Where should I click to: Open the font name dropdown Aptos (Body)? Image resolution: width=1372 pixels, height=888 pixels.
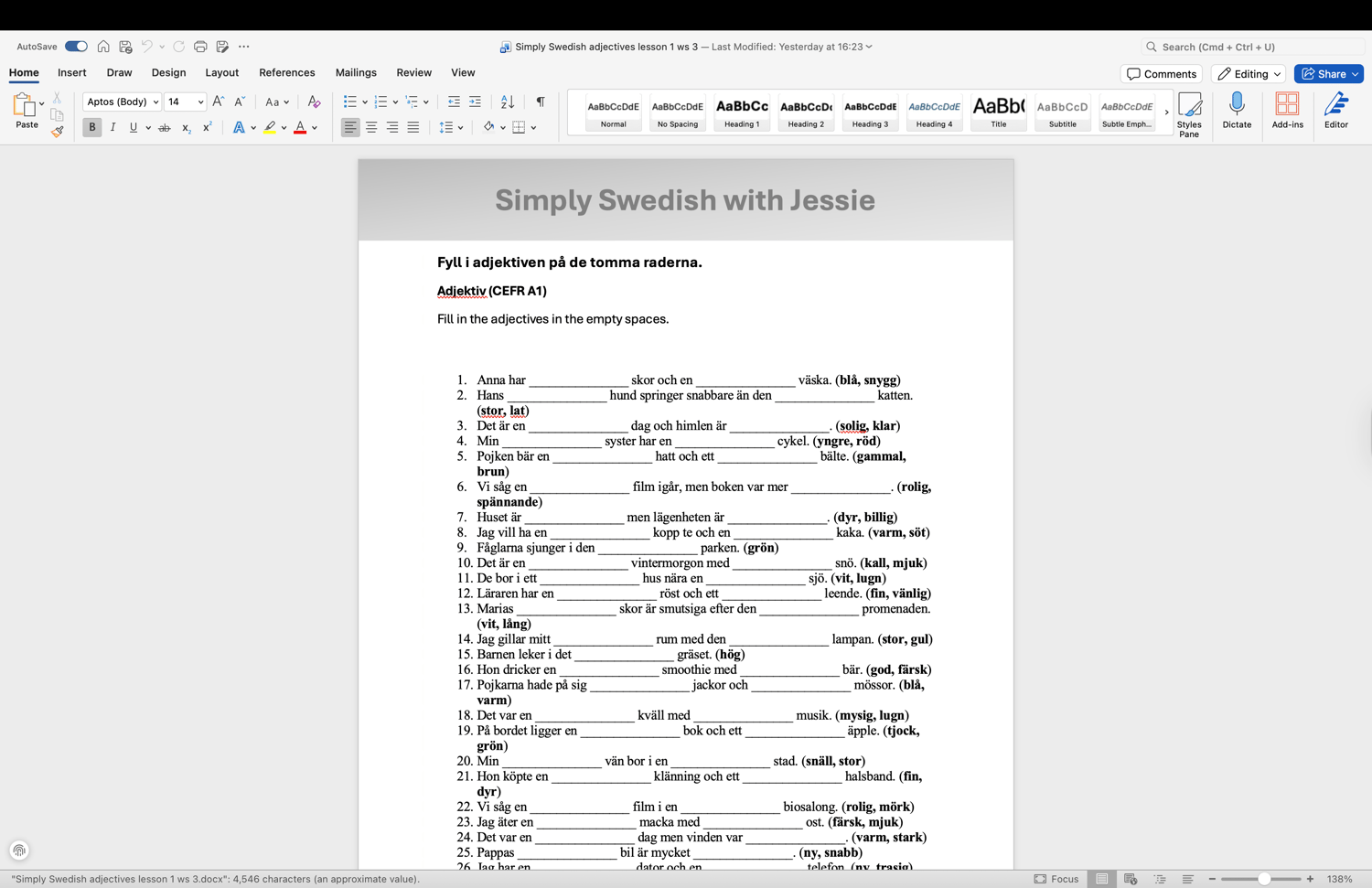122,102
